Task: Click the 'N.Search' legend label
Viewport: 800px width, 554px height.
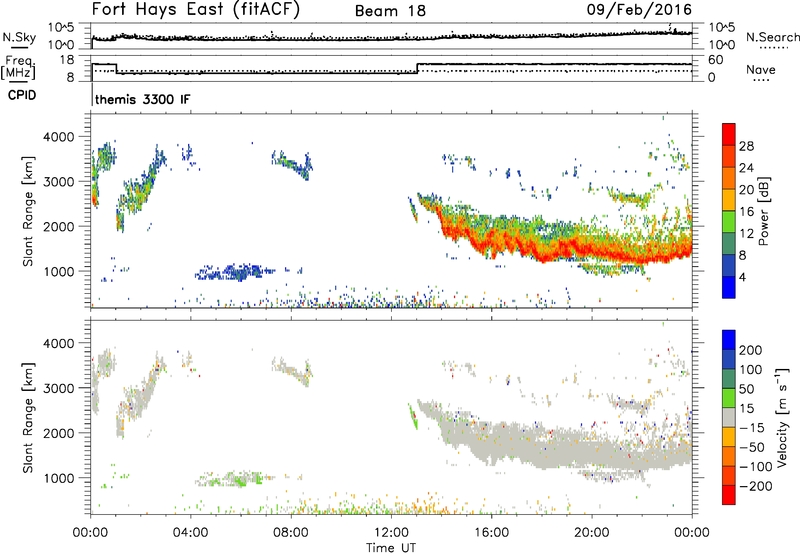Action: pyautogui.click(x=772, y=37)
